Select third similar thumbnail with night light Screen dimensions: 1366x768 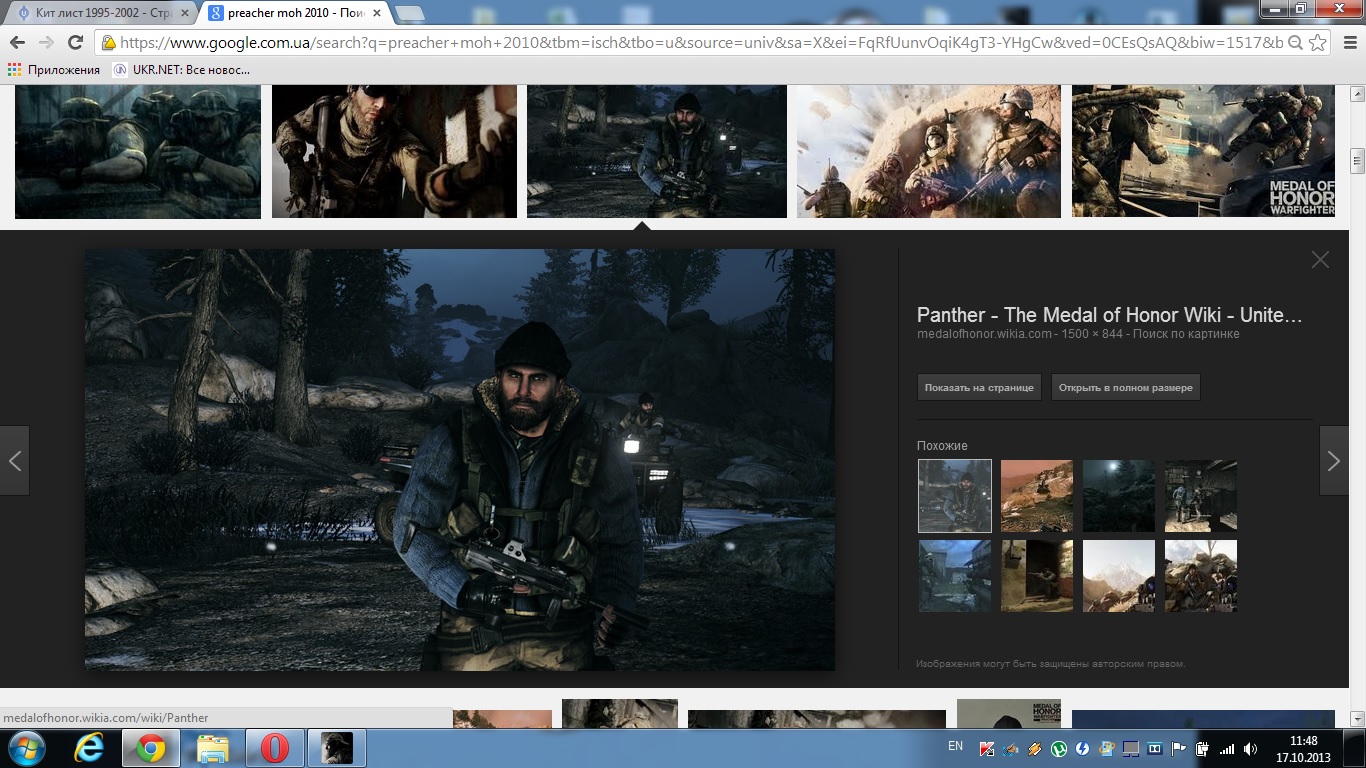(x=1119, y=496)
